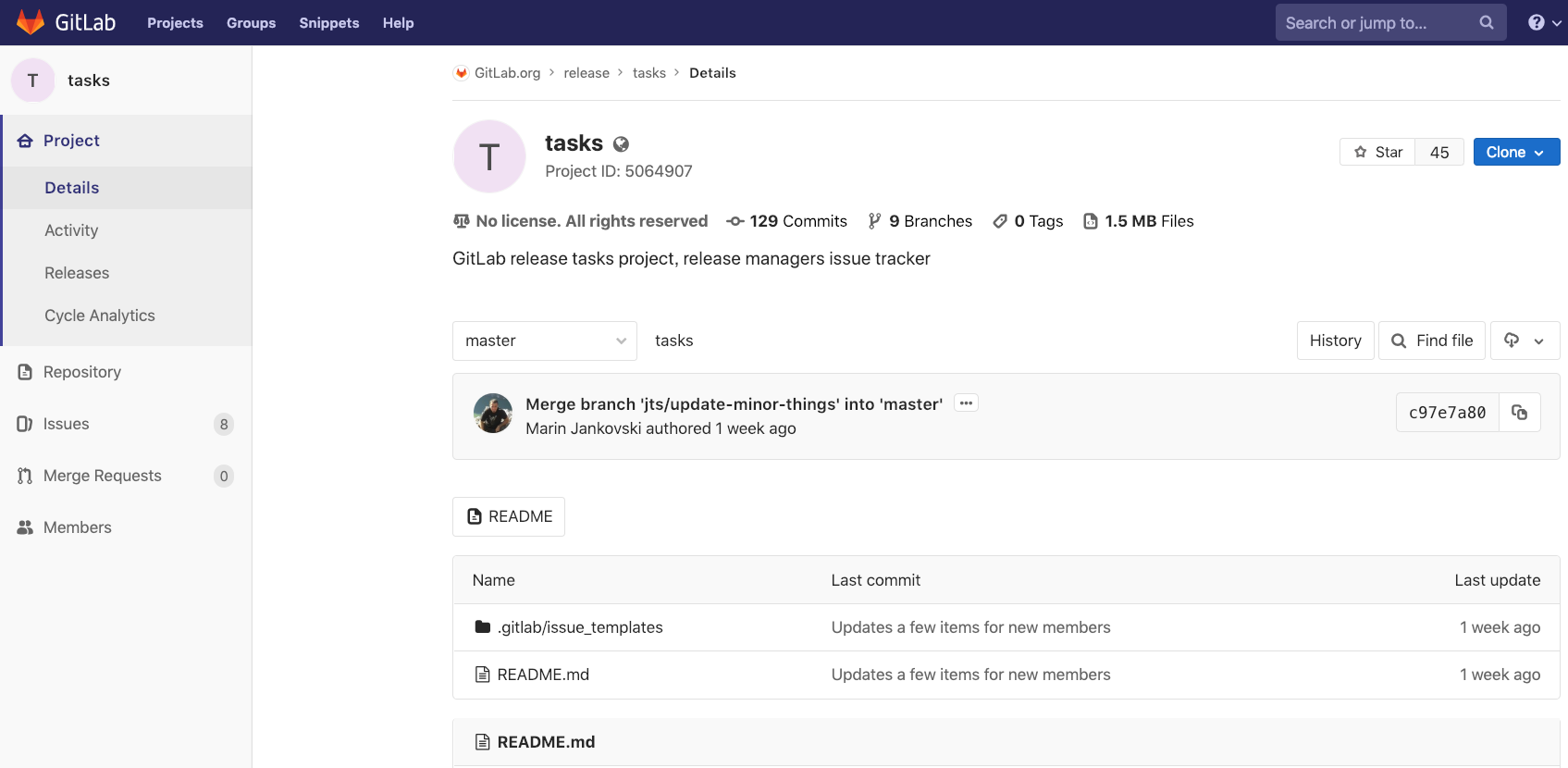The width and height of the screenshot is (1568, 768).
Task: Click the GitLab.org breadcrumb fox icon
Action: coord(461,73)
